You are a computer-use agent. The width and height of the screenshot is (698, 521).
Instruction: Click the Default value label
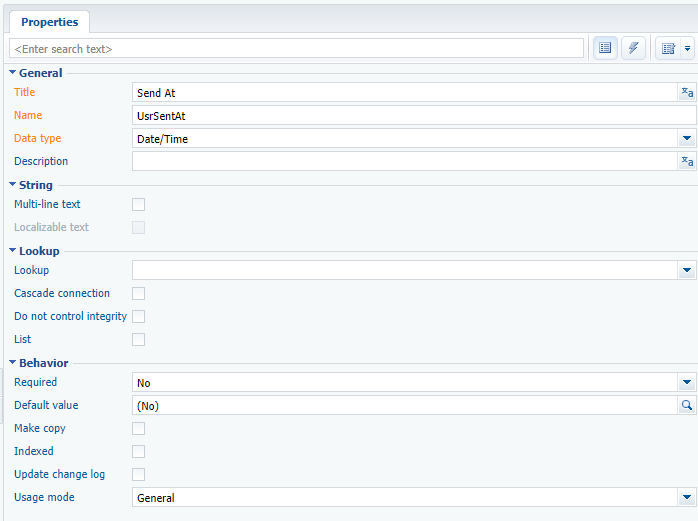click(x=46, y=405)
